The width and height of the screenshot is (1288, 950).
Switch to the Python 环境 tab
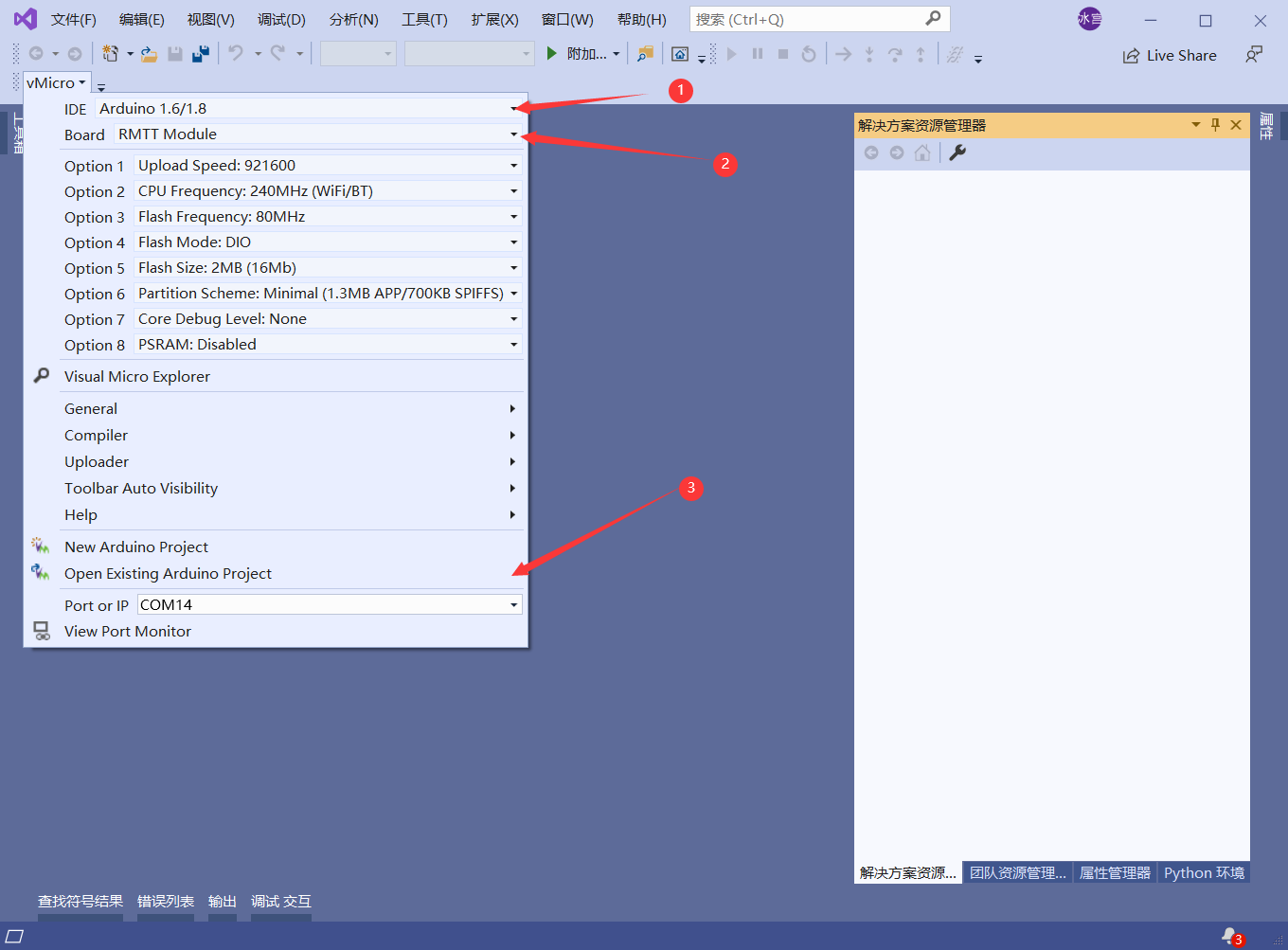(1204, 872)
